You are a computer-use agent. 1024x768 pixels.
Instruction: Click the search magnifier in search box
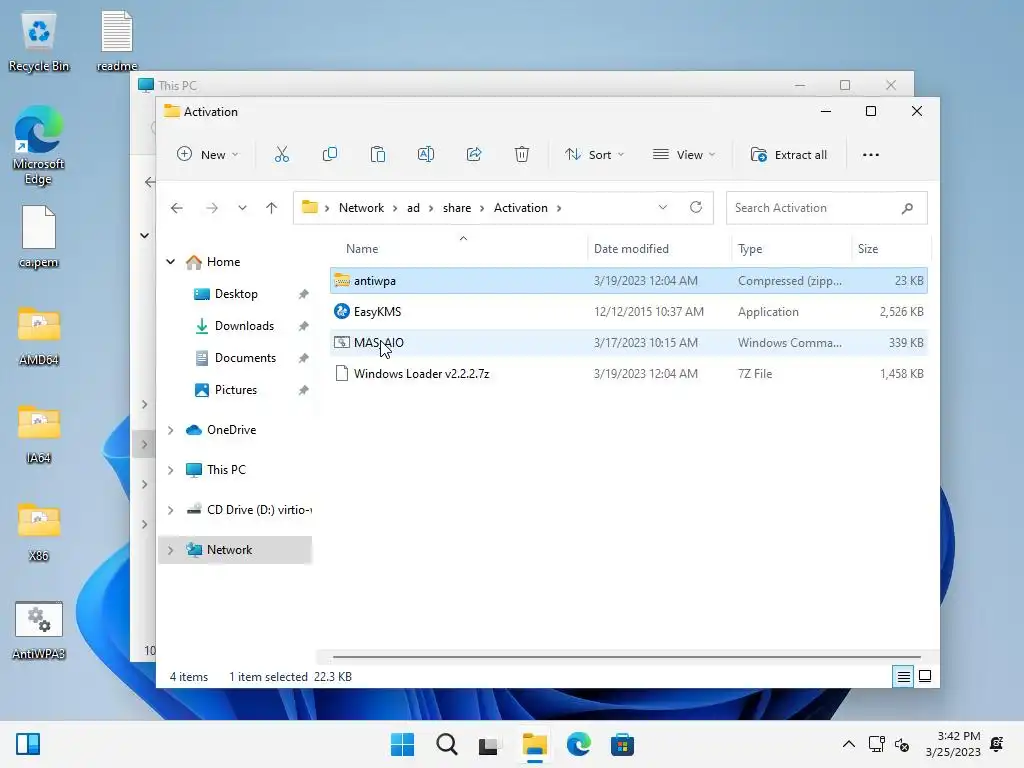(907, 208)
